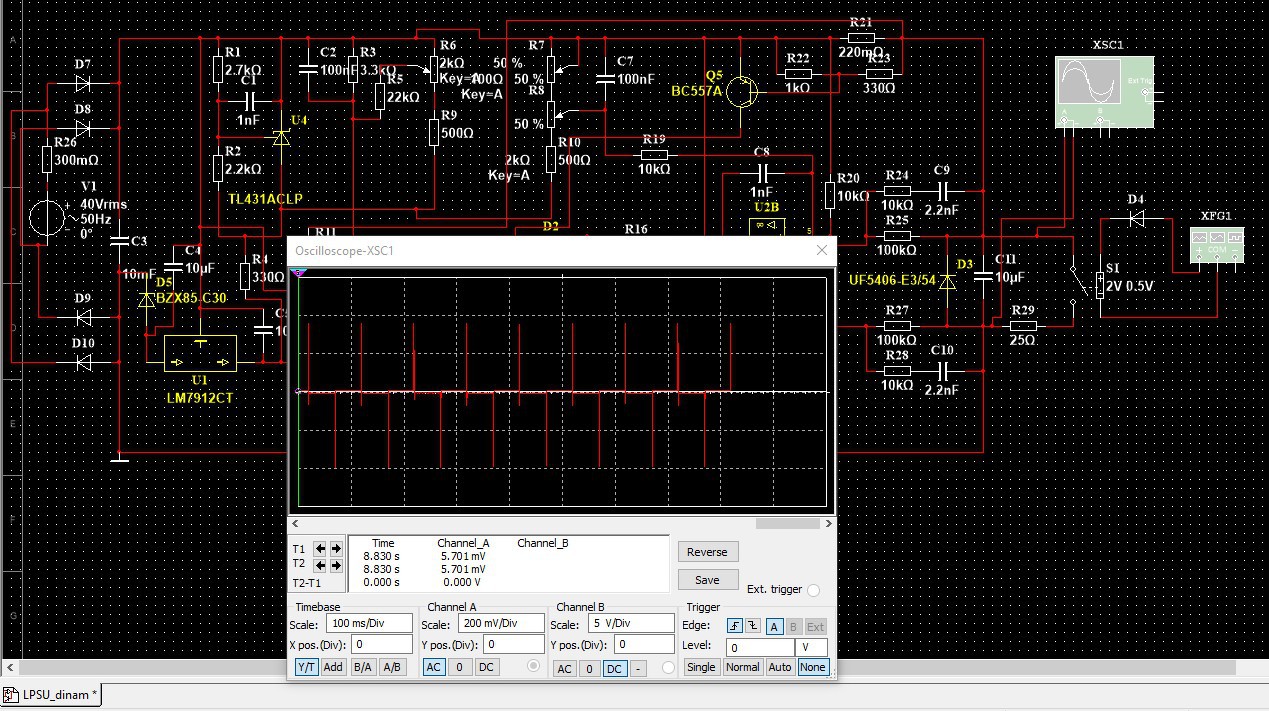Image resolution: width=1269 pixels, height=711 pixels.
Task: Move cursor T2 left with the arrow
Action: (320, 566)
